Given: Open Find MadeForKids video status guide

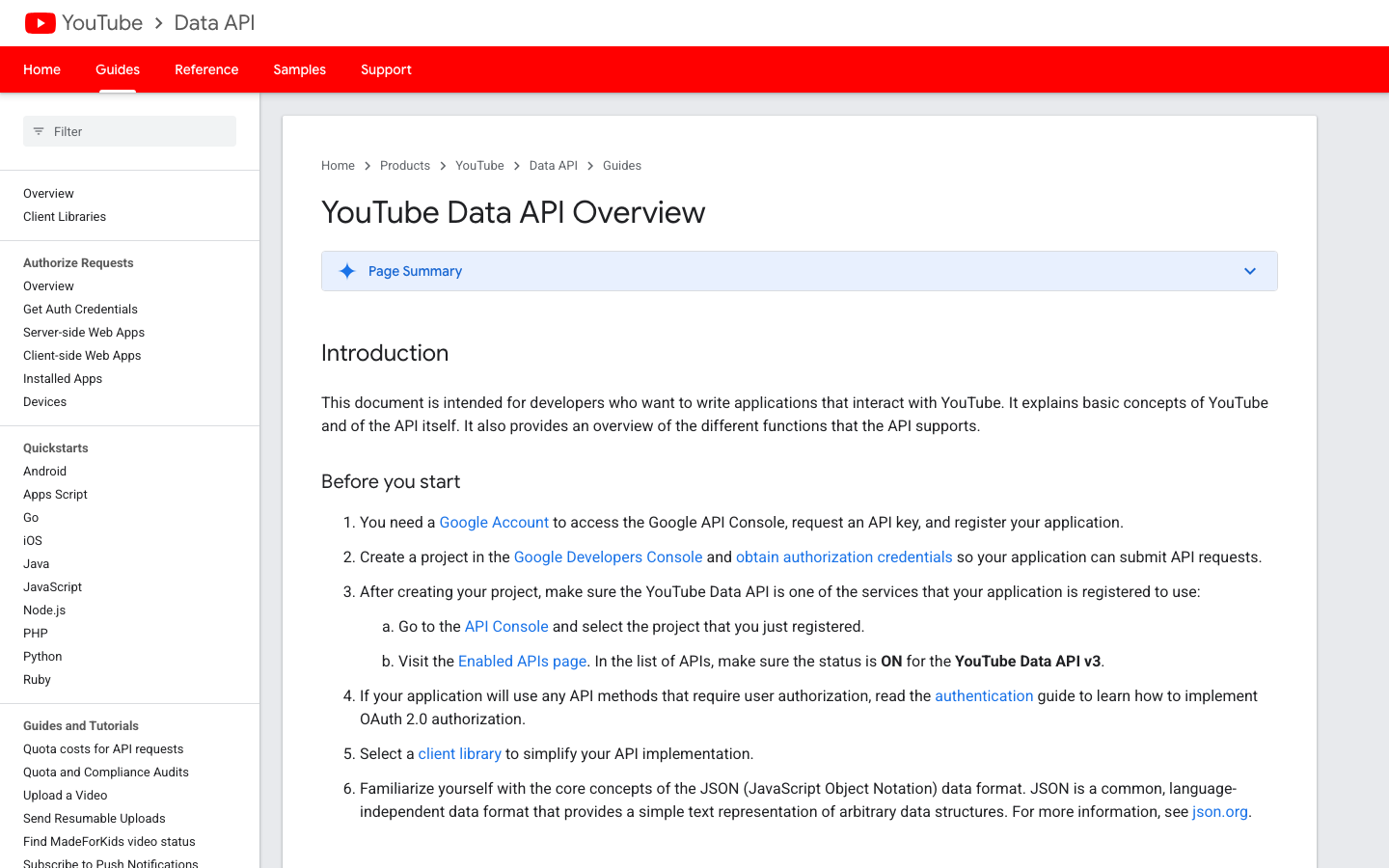Looking at the screenshot, I should [109, 842].
